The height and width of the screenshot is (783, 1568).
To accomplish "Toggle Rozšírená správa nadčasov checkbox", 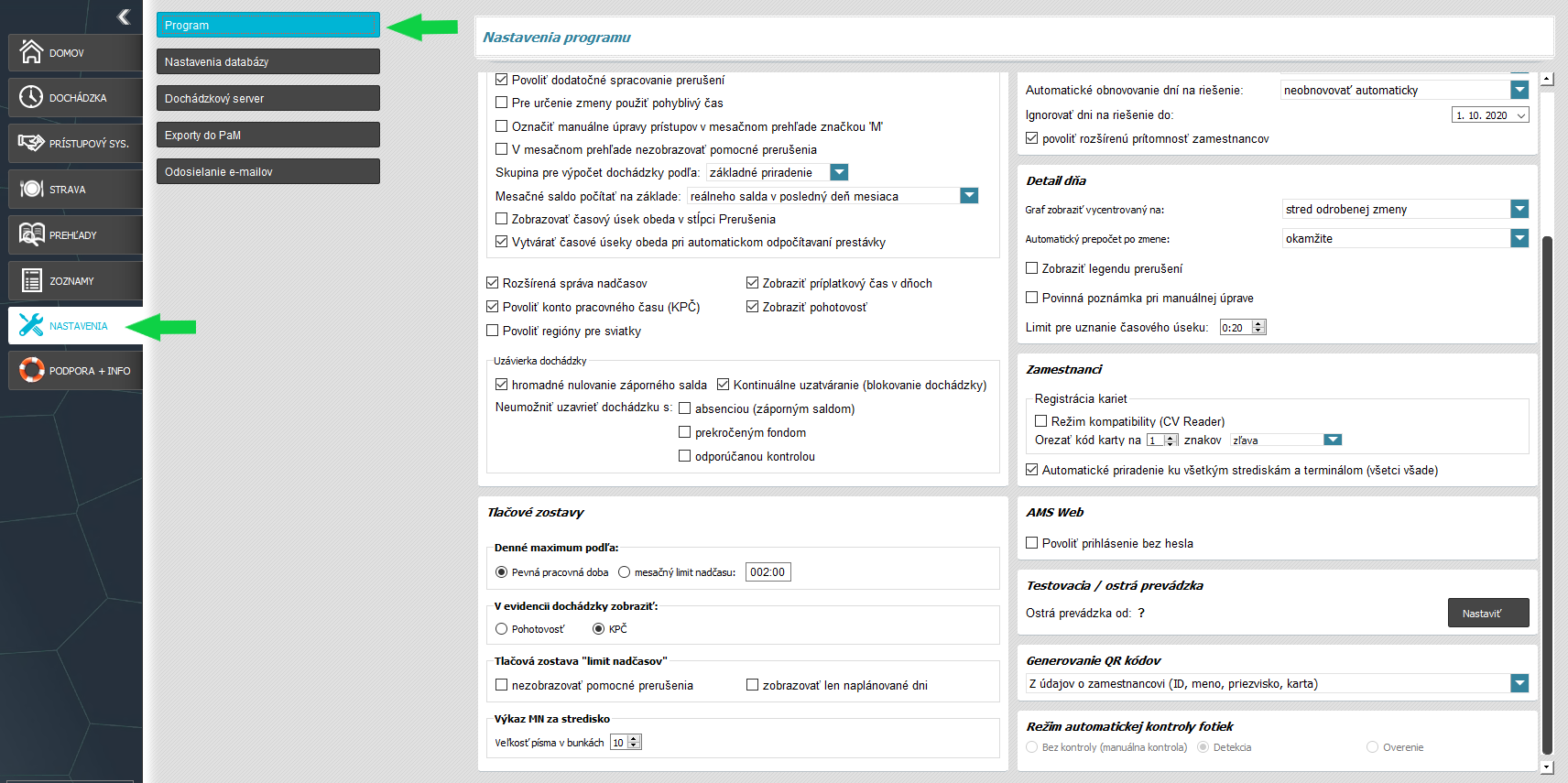I will (x=493, y=283).
